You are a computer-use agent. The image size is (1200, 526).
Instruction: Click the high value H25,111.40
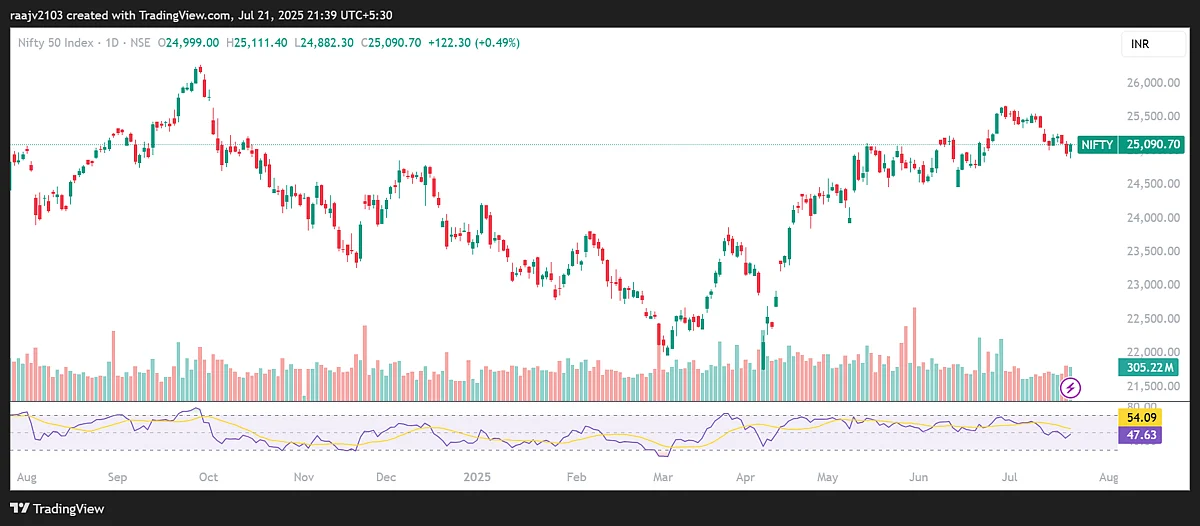click(x=259, y=43)
